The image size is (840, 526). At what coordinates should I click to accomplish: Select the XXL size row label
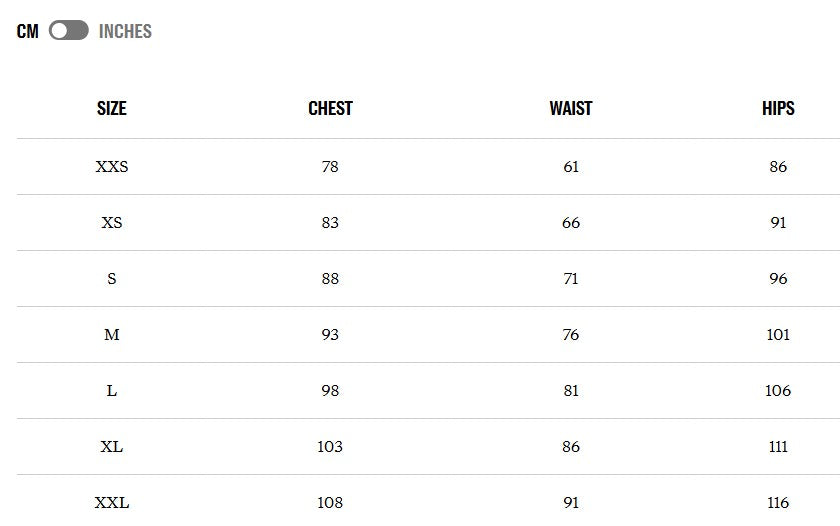pyautogui.click(x=111, y=502)
